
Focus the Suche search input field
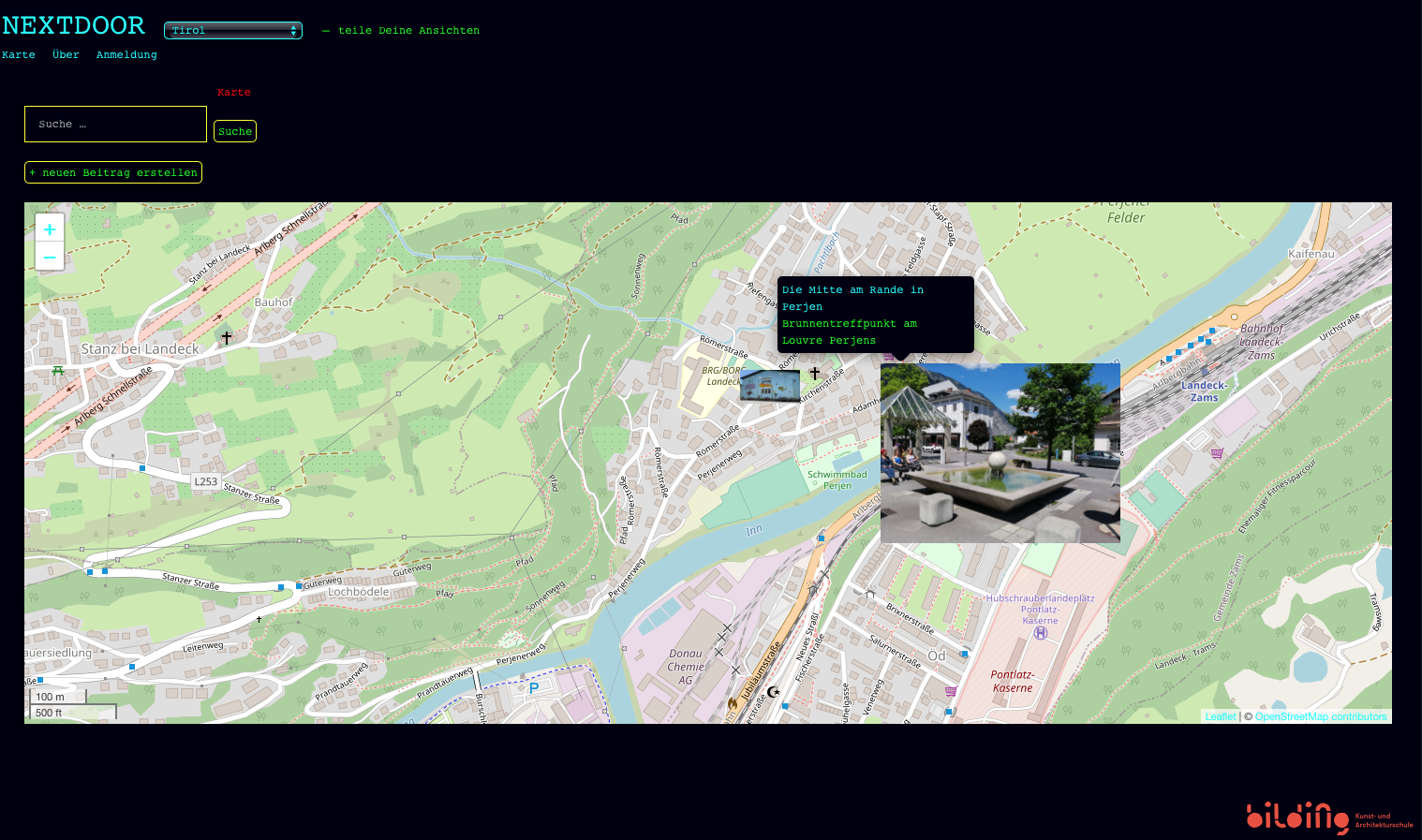(x=115, y=124)
